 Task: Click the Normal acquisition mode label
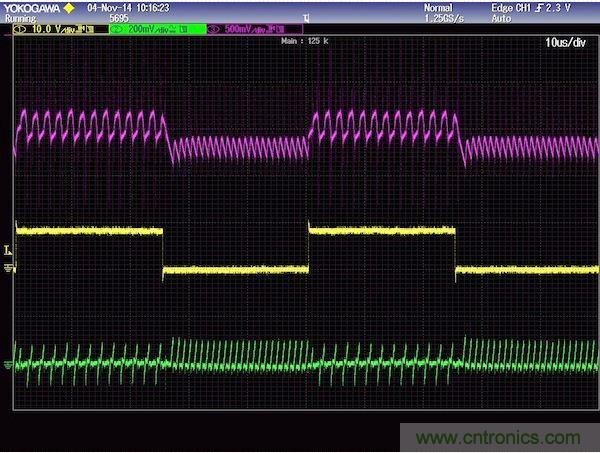click(x=438, y=7)
